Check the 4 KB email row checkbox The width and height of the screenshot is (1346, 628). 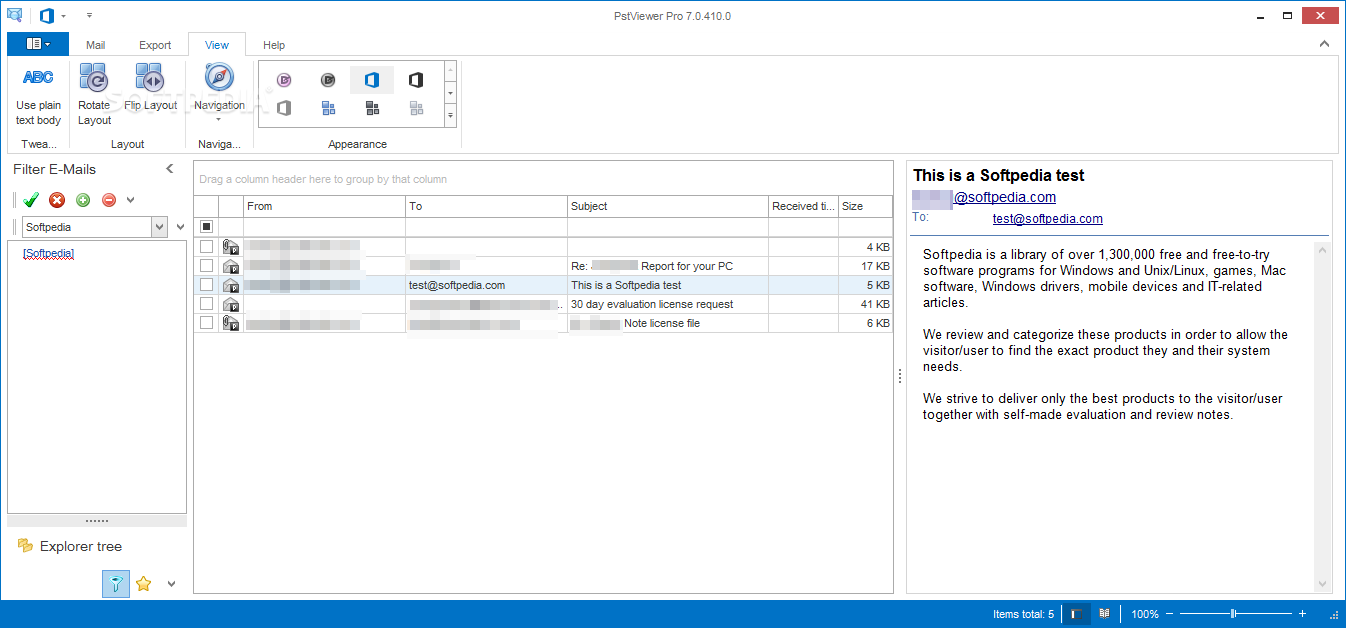(206, 246)
